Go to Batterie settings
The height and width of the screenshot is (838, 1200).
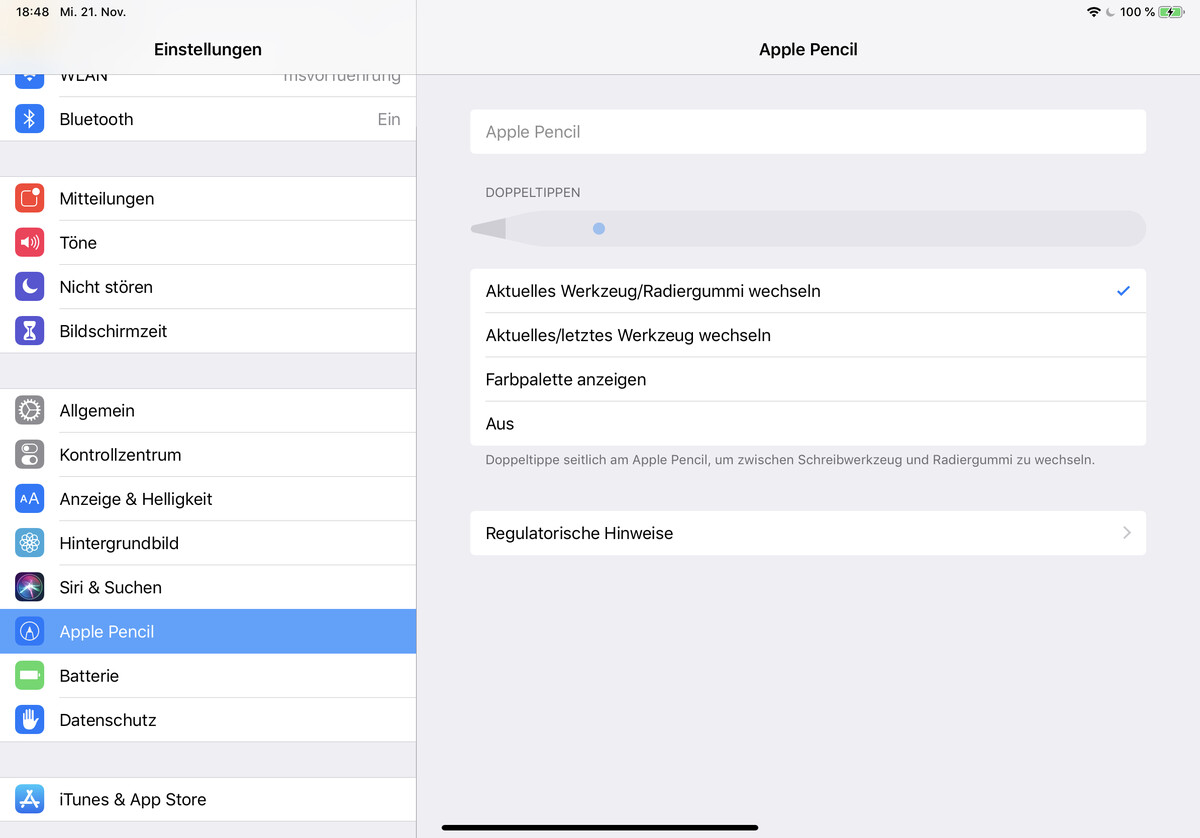tap(89, 676)
